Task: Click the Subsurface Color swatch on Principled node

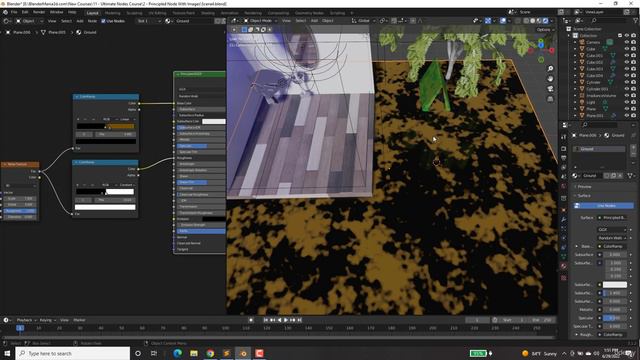Action: (213, 122)
